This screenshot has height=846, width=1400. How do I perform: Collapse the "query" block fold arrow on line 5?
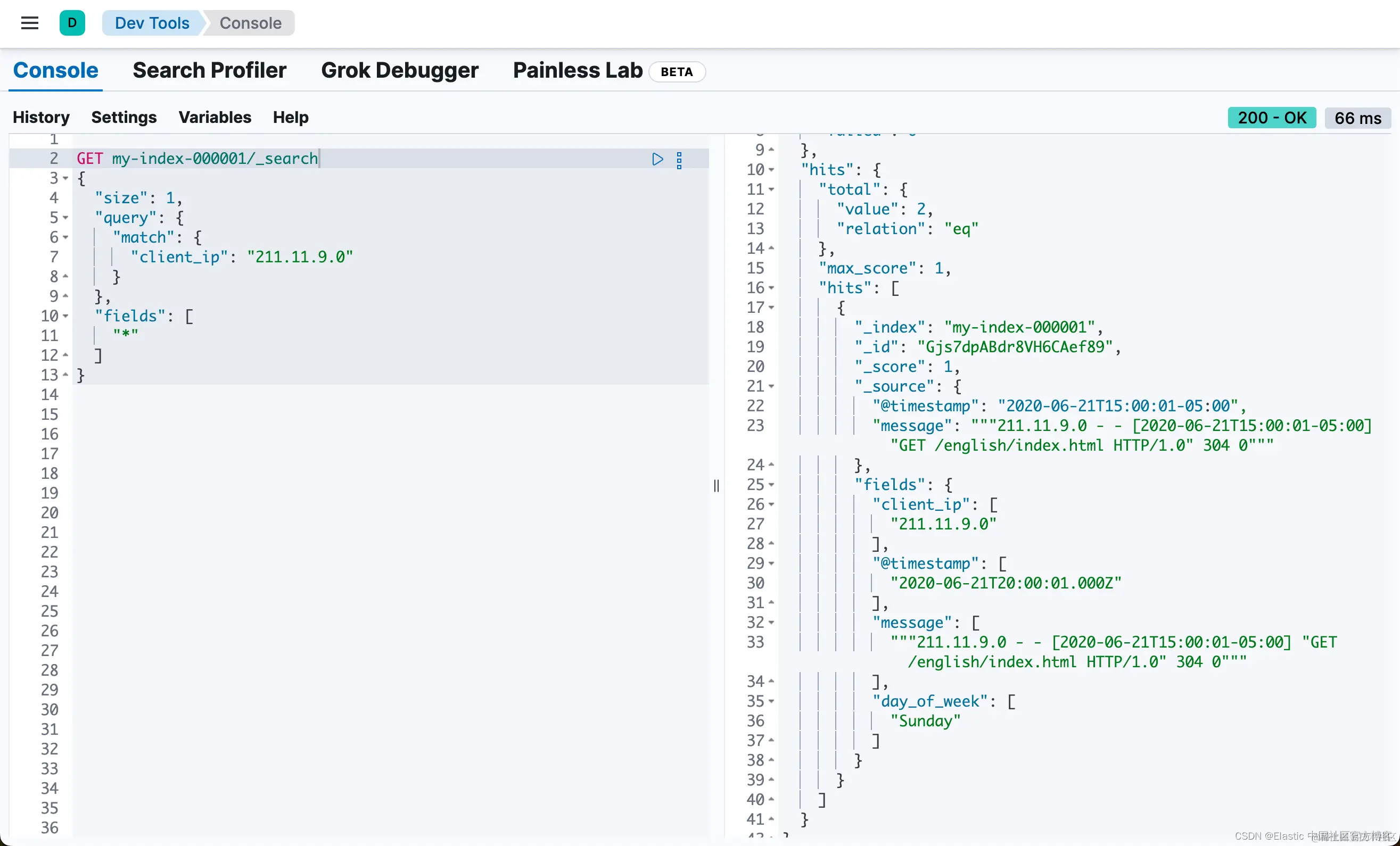[x=65, y=218]
